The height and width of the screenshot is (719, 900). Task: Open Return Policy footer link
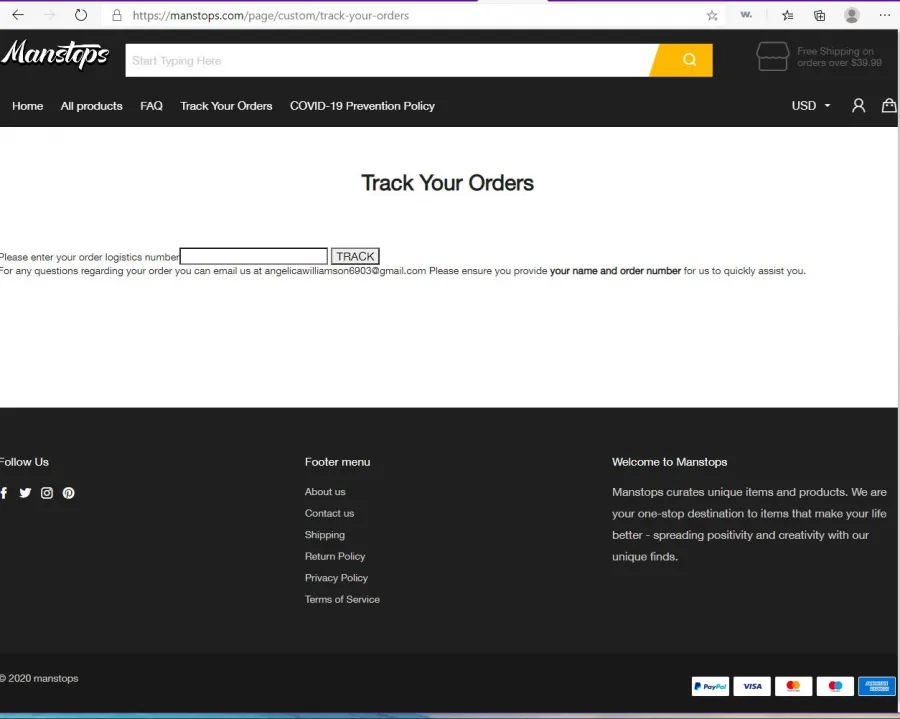[x=335, y=556]
